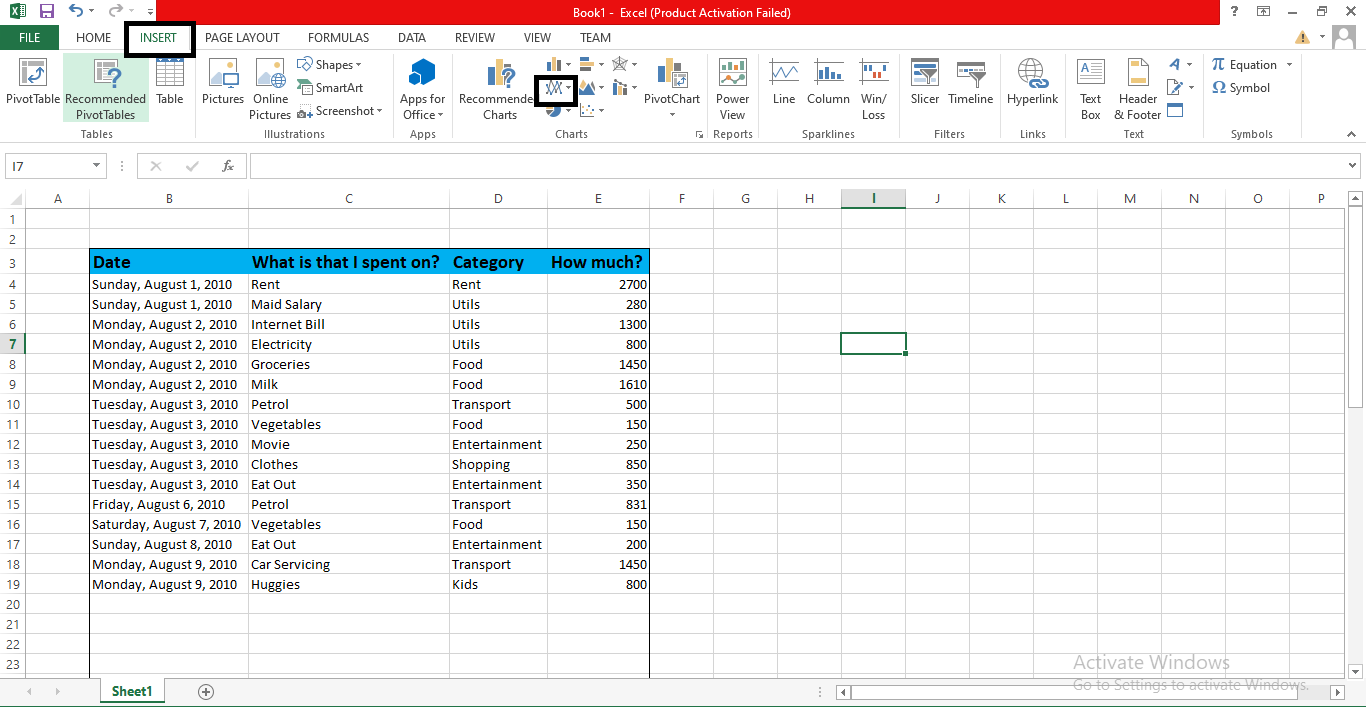Insert a Column sparkline
The width and height of the screenshot is (1366, 714).
tap(828, 82)
